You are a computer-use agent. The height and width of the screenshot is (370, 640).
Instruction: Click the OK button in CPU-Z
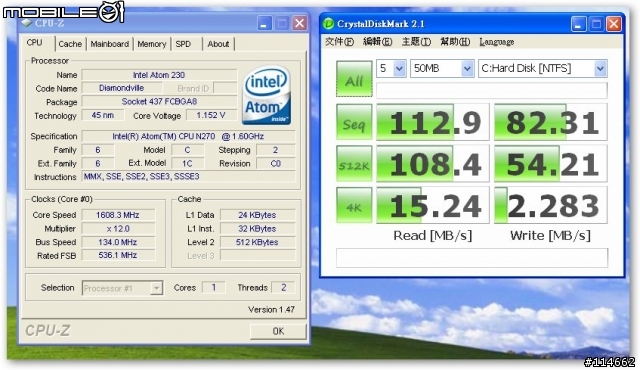pyautogui.click(x=278, y=331)
